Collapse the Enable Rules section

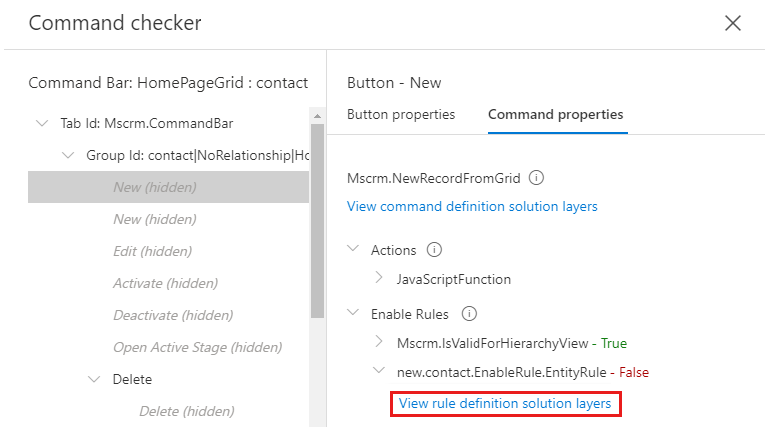353,313
